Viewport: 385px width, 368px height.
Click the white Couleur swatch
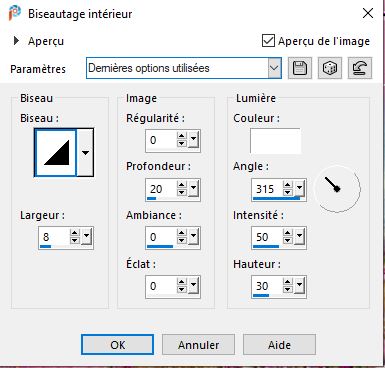(275, 141)
